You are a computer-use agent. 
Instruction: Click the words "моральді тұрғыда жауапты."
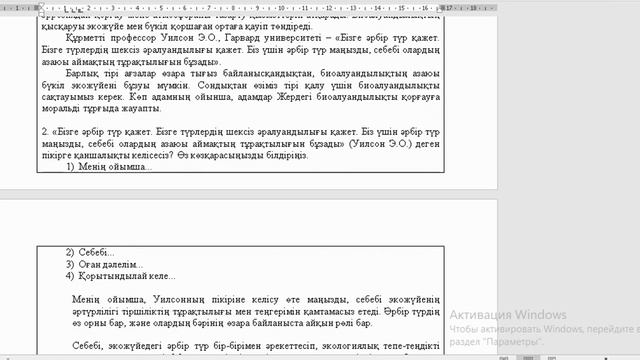pyautogui.click(x=102, y=109)
